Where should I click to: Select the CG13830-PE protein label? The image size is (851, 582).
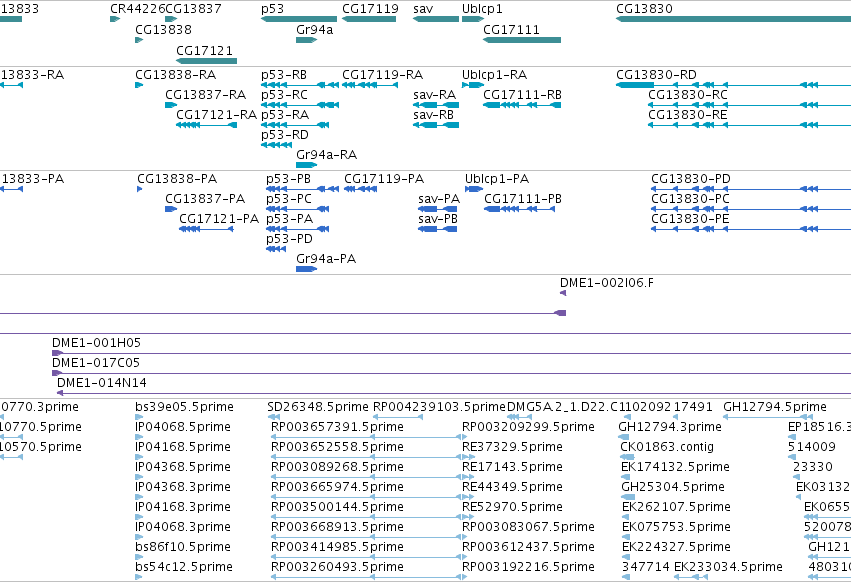690,219
